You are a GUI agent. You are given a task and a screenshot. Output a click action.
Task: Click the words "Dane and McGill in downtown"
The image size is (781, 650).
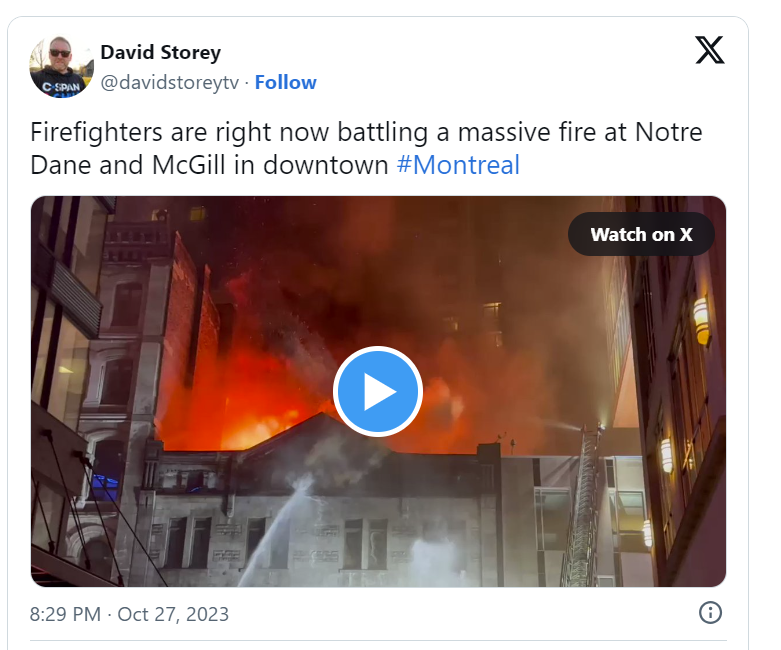(x=209, y=165)
